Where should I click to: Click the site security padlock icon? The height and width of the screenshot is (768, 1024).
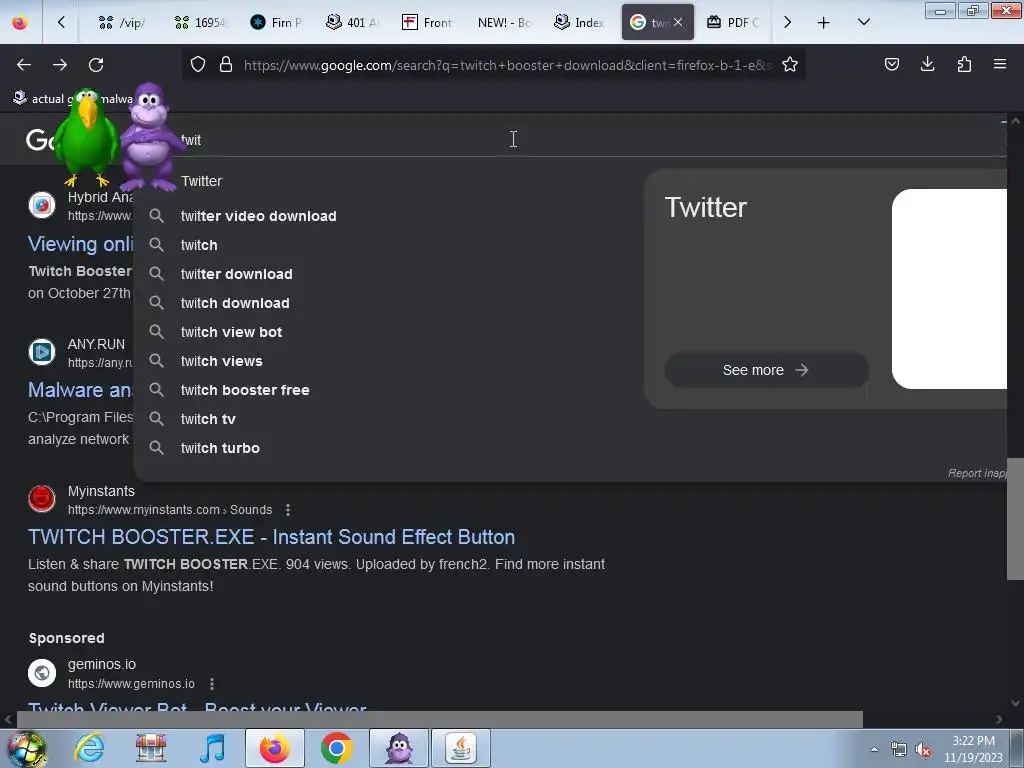(x=226, y=65)
